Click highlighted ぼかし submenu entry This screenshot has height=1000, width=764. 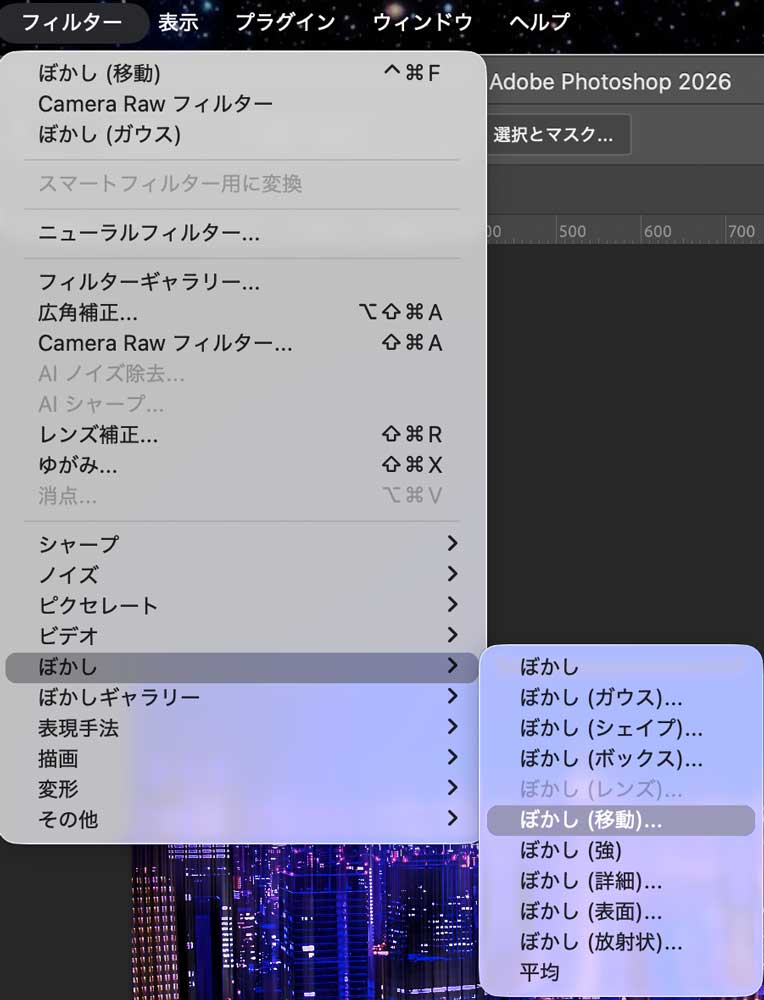(242, 667)
